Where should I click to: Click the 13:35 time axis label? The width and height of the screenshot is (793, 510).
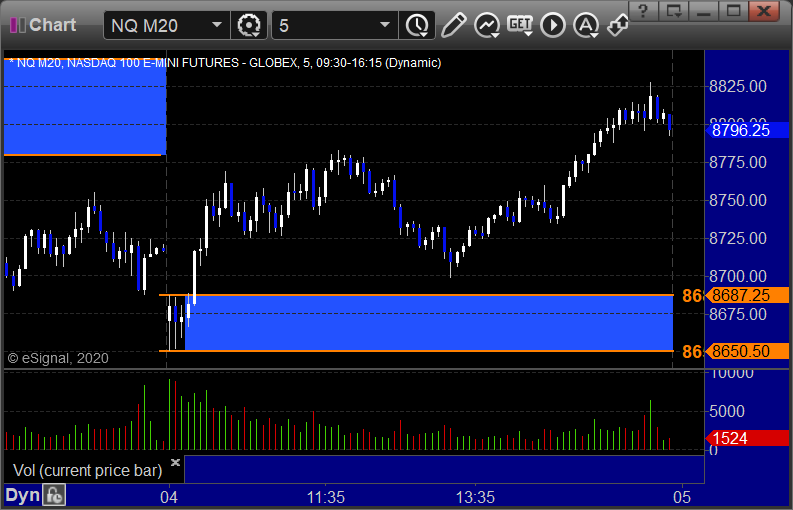[x=475, y=497]
